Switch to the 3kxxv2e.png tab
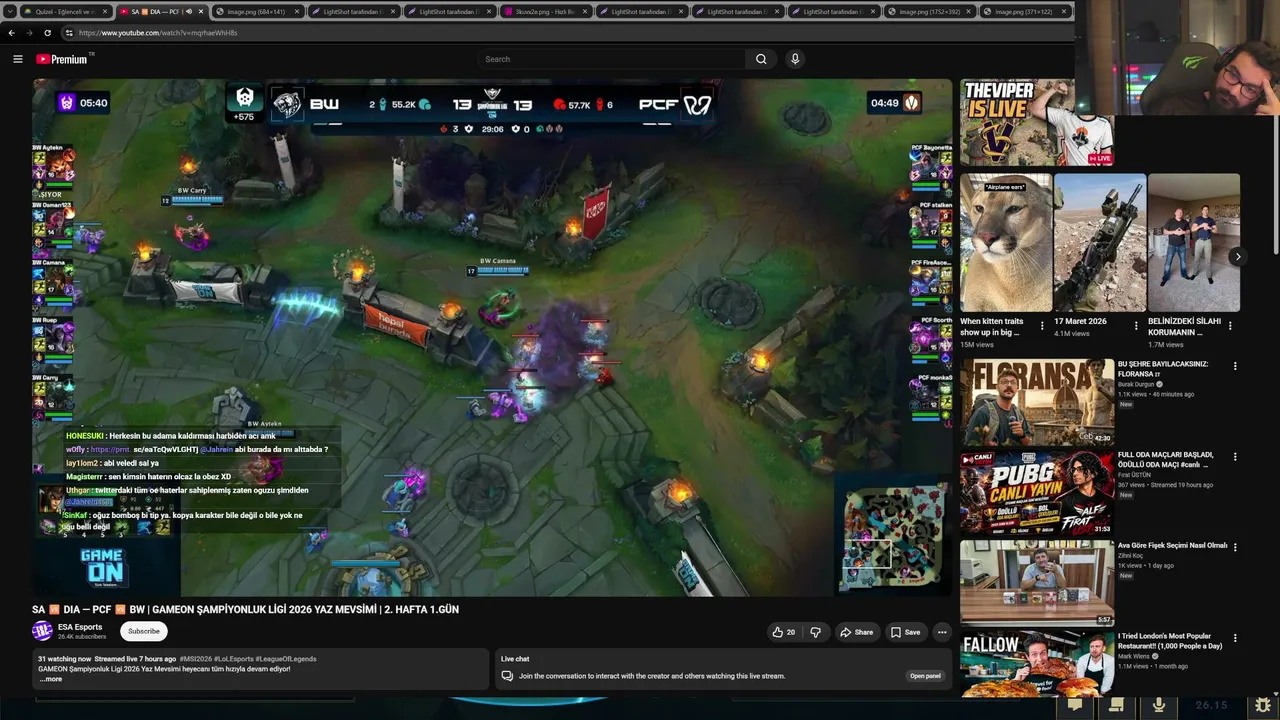This screenshot has width=1280, height=720. pos(546,12)
